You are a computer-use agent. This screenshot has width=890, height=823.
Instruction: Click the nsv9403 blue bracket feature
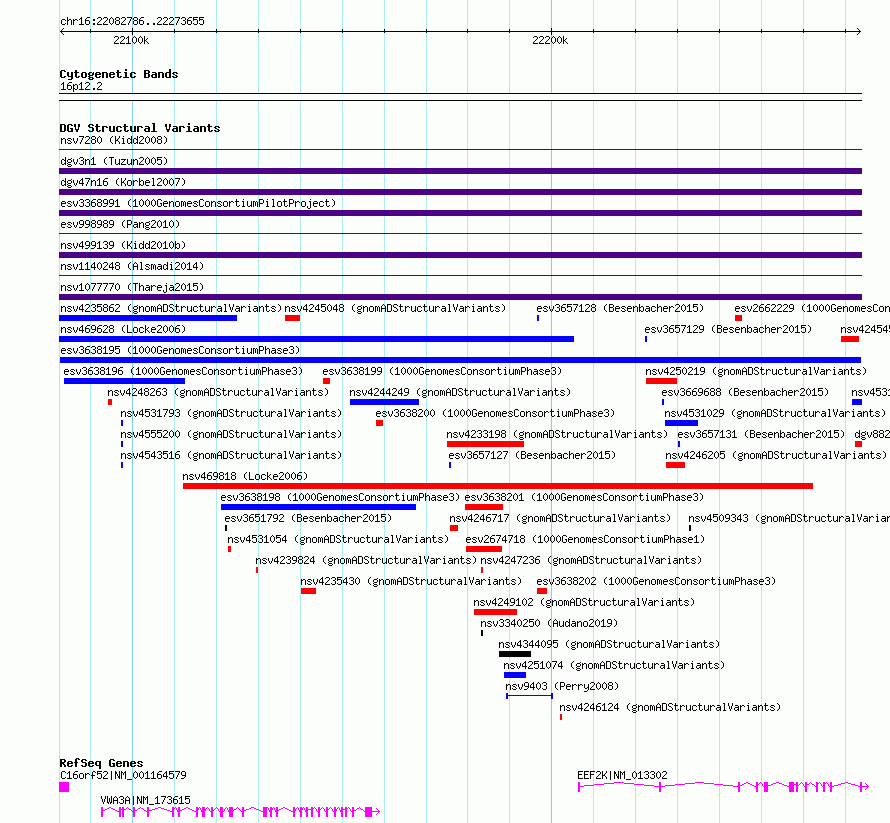click(530, 696)
